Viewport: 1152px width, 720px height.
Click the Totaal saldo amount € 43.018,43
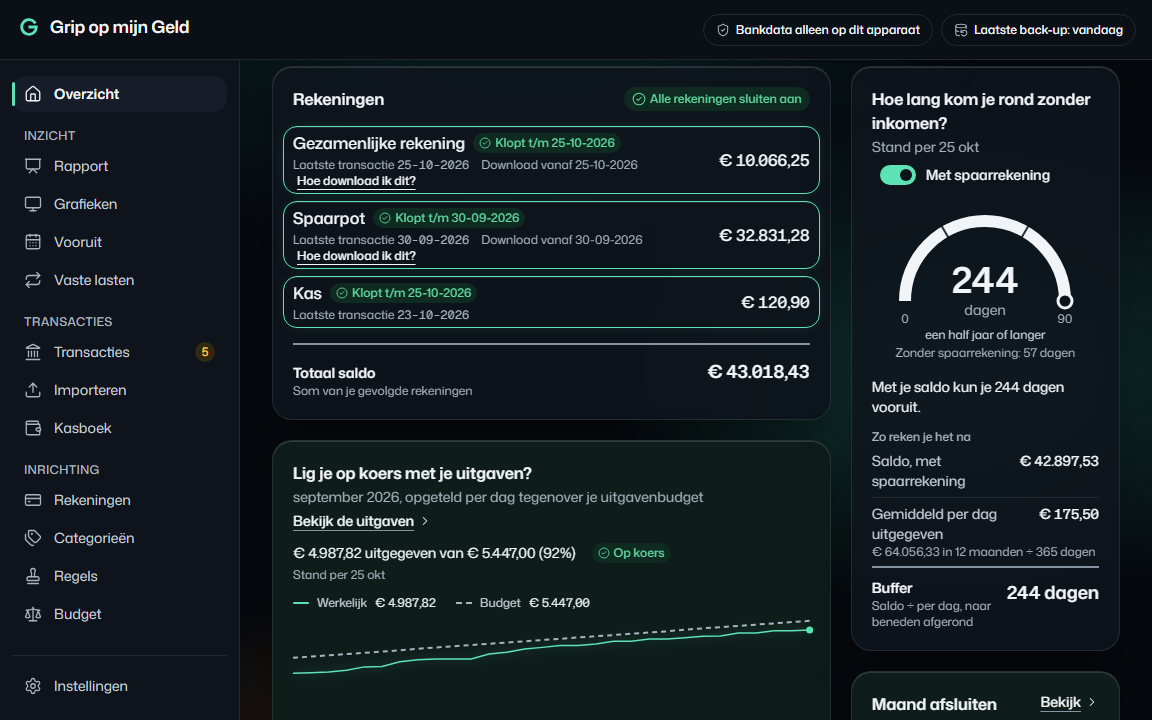[x=758, y=372]
